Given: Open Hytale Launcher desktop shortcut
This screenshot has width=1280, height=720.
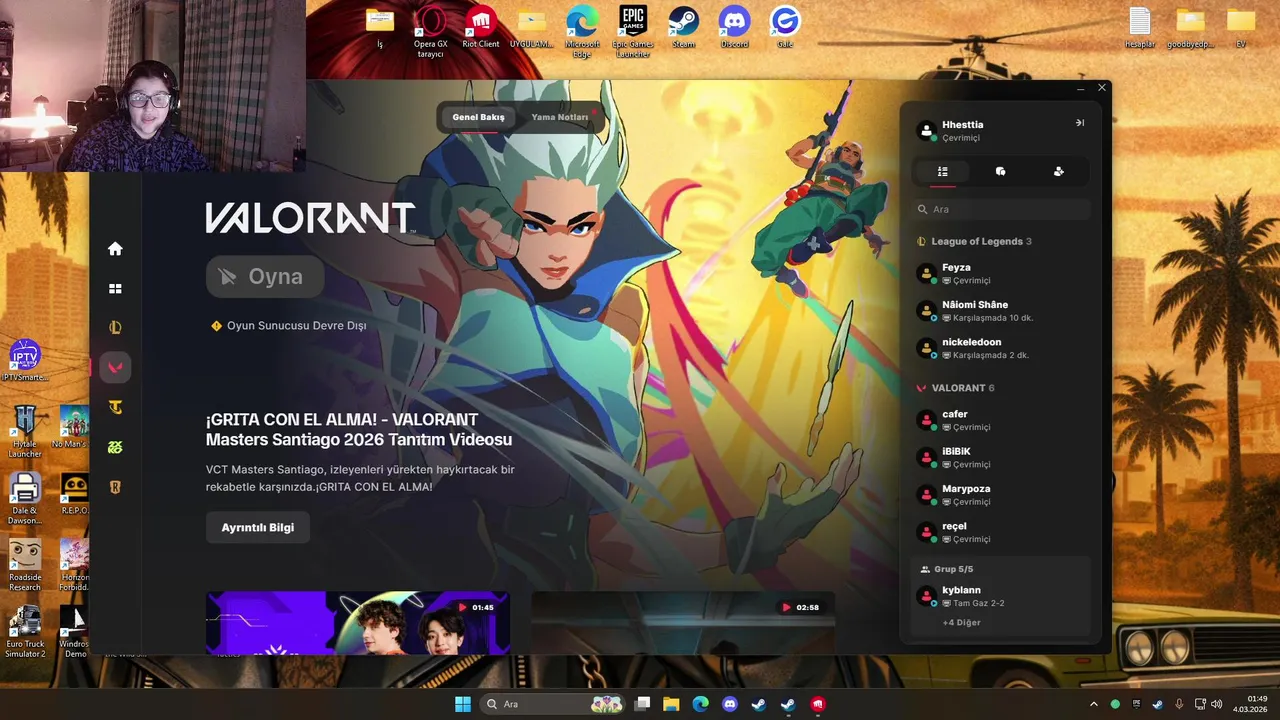Looking at the screenshot, I should [25, 431].
